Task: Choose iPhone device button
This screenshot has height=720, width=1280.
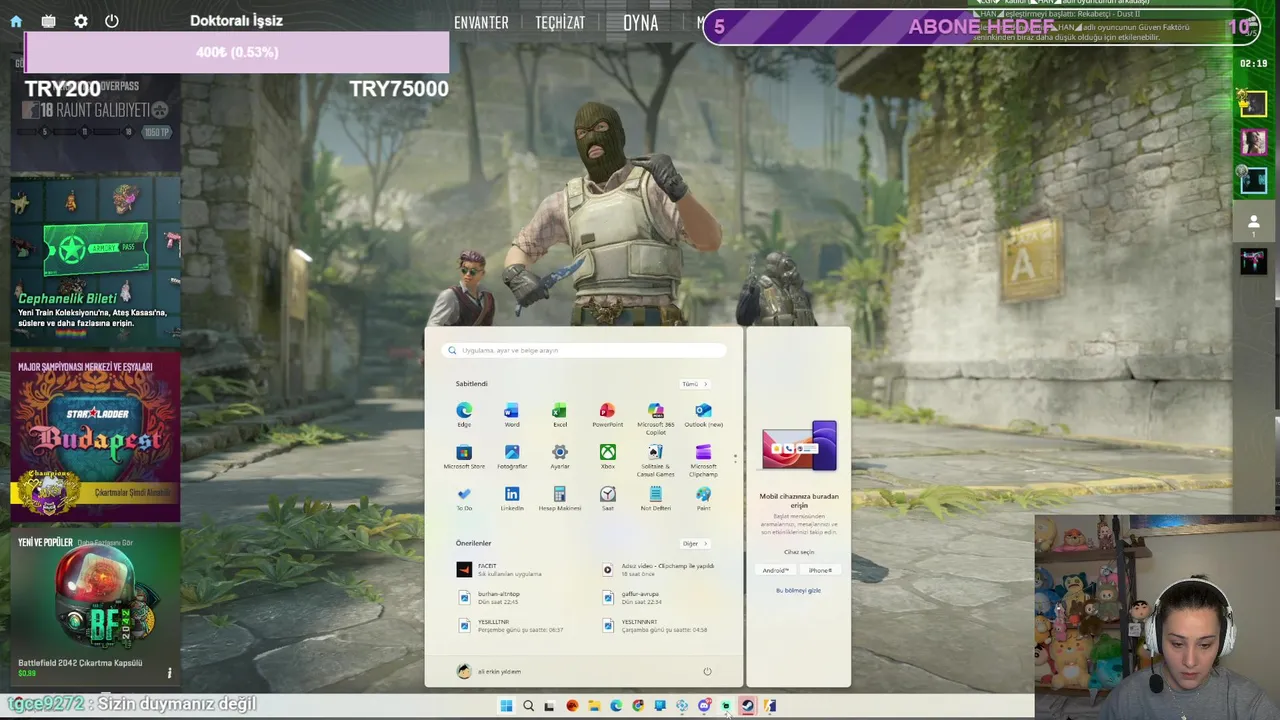Action: coord(820,570)
